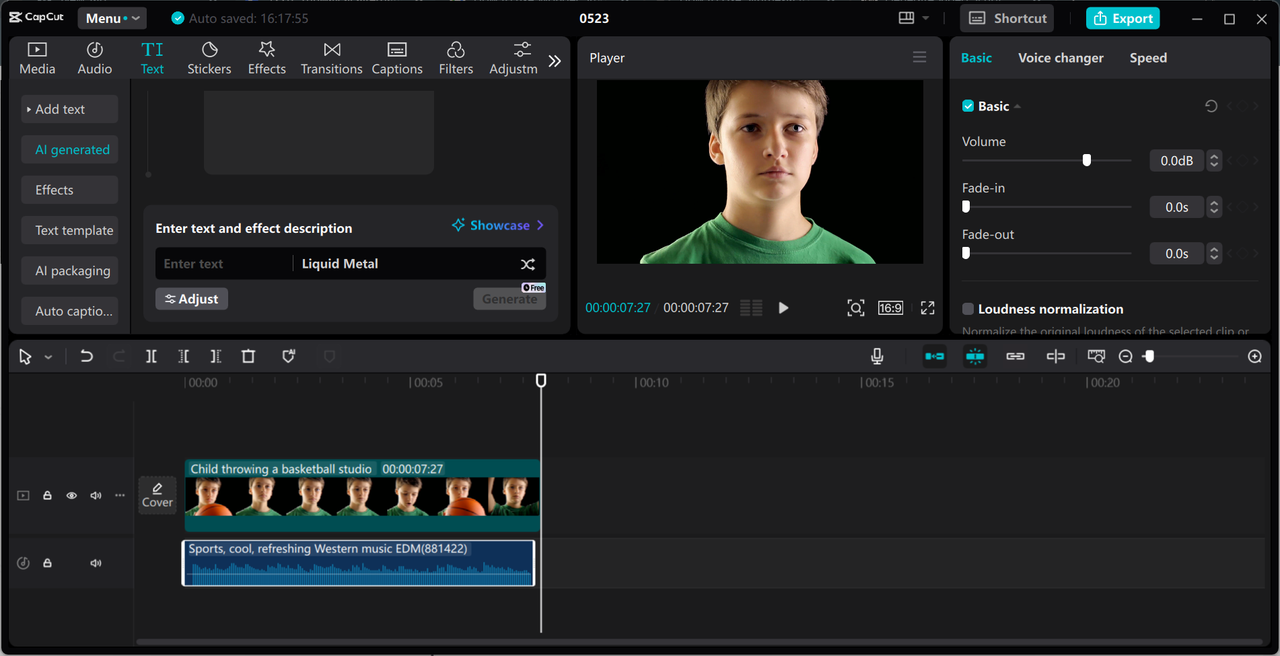The height and width of the screenshot is (656, 1280).
Task: Open the Captions panel
Action: coord(397,58)
